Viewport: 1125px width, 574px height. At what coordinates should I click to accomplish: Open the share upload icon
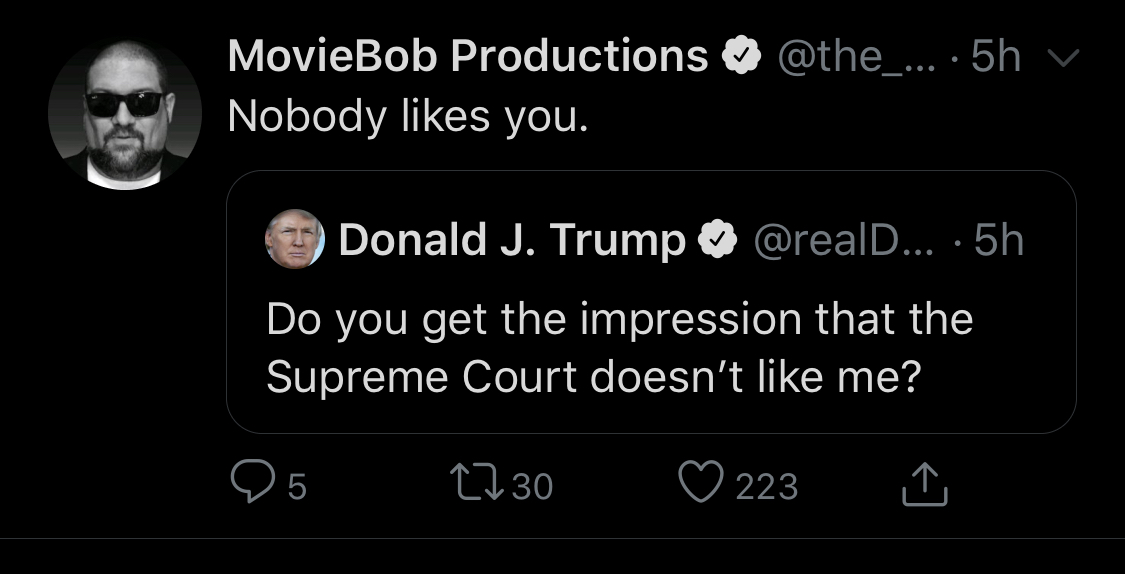(925, 484)
